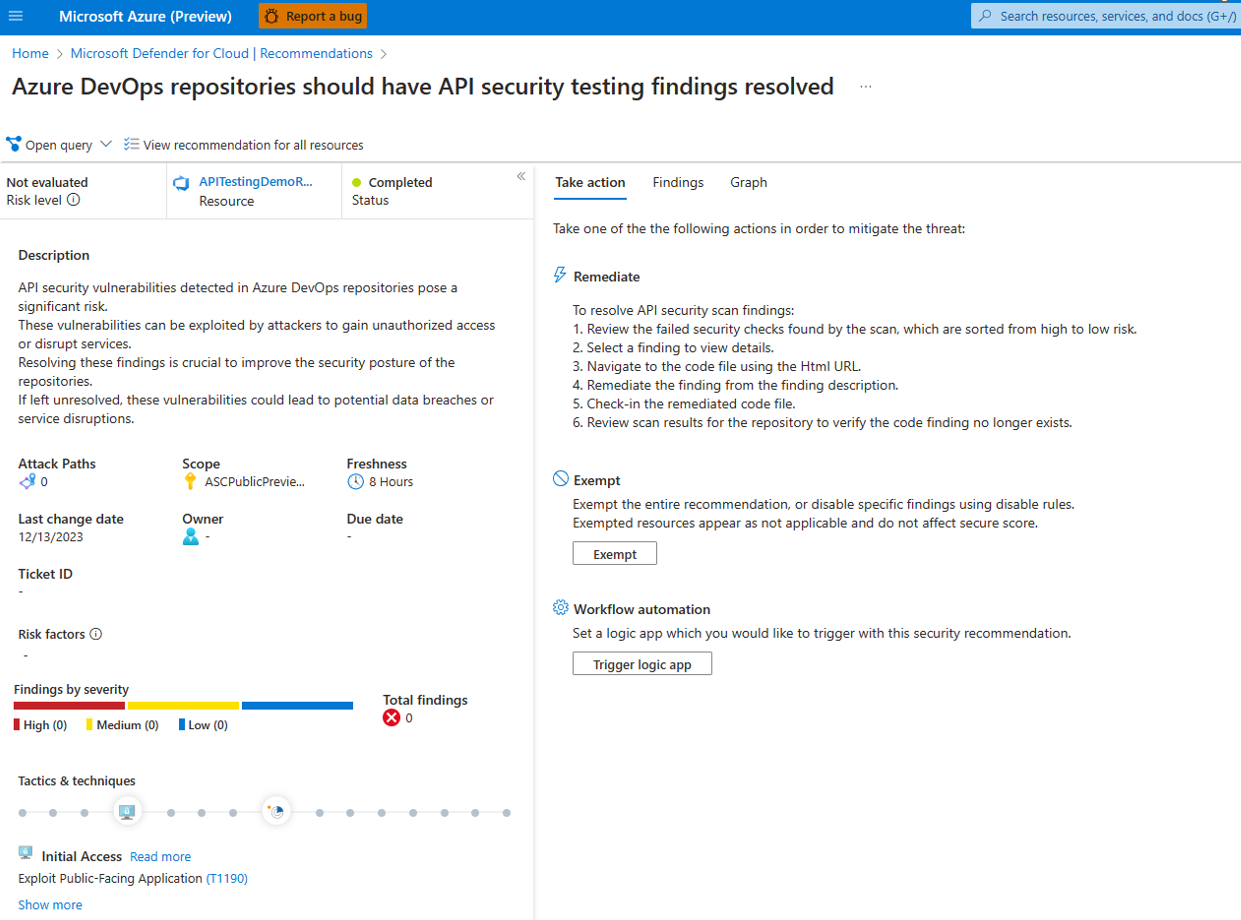Click the Exempt button
1241x920 pixels.
pos(614,552)
